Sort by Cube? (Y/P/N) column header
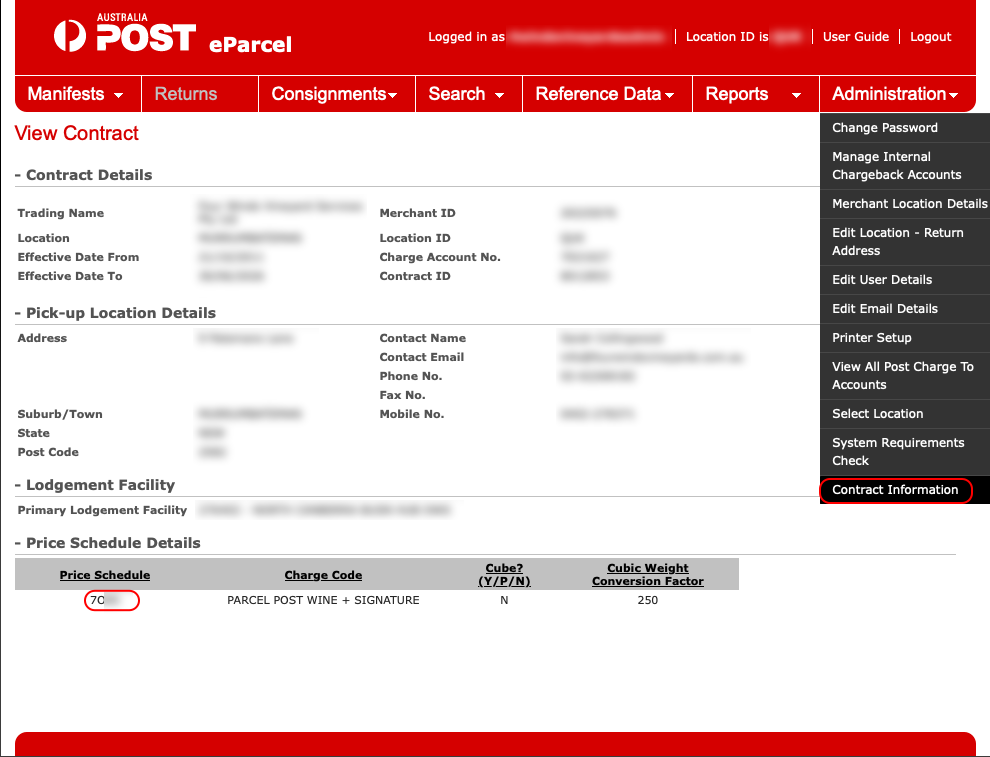The width and height of the screenshot is (990, 757). [504, 575]
